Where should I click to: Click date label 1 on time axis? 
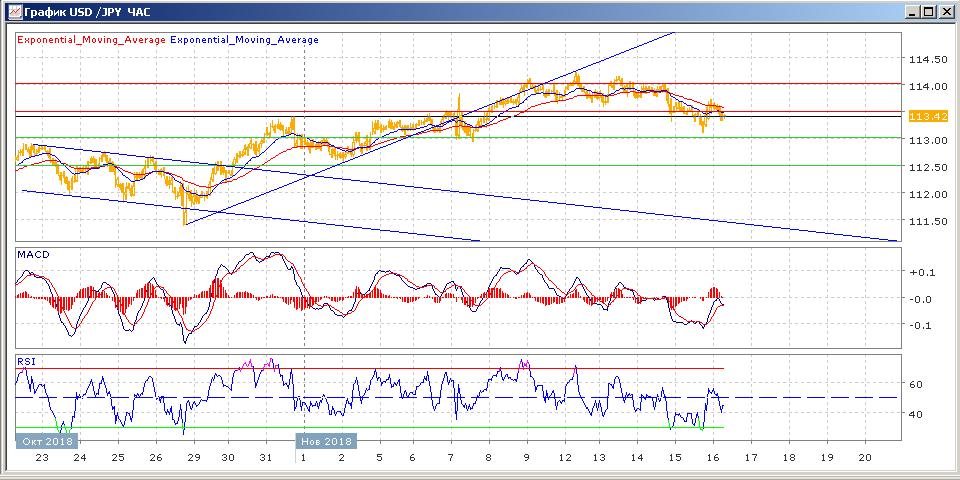304,458
